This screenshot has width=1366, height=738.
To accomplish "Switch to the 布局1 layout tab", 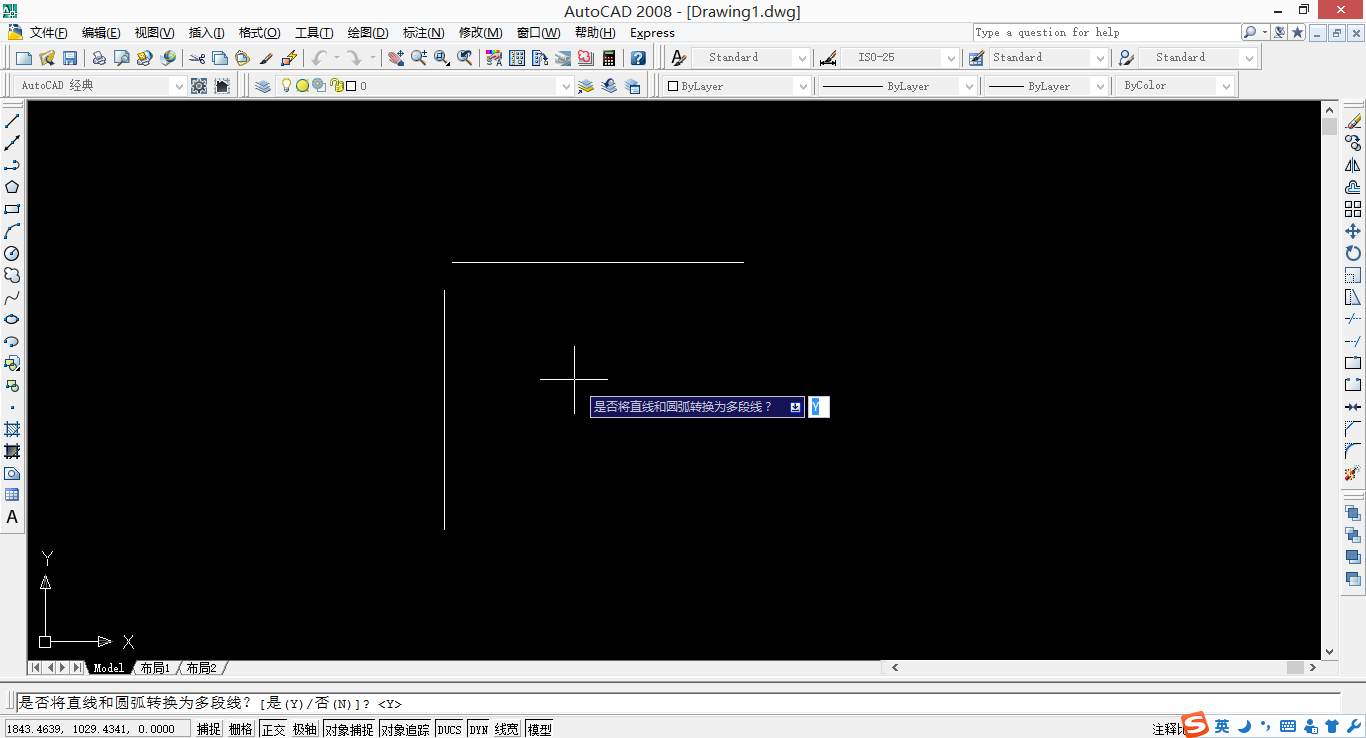I will tap(155, 668).
